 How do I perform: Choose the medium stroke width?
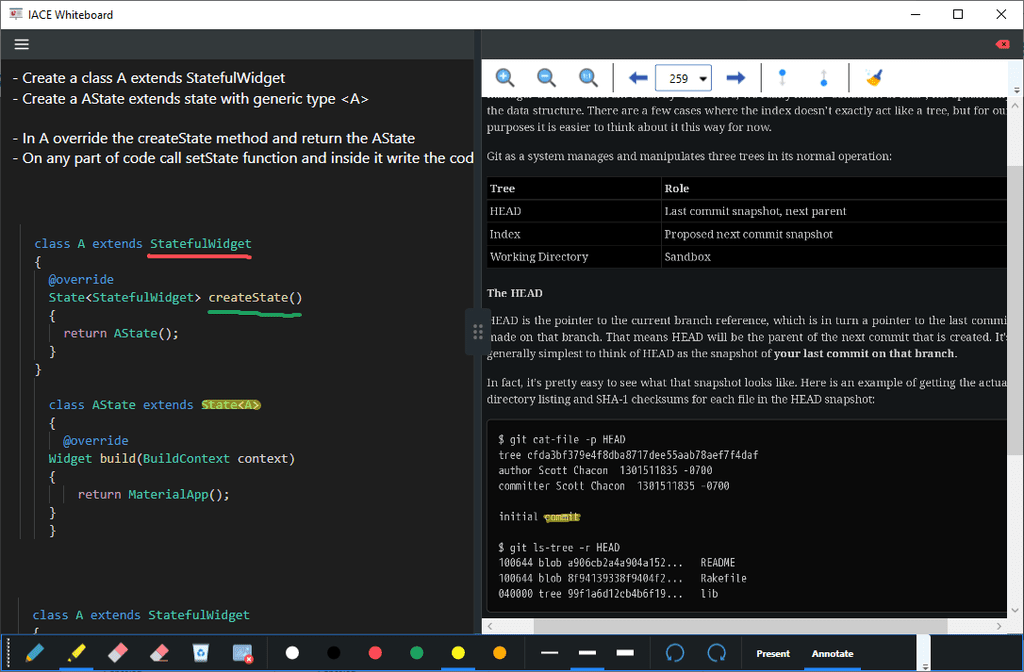click(588, 653)
